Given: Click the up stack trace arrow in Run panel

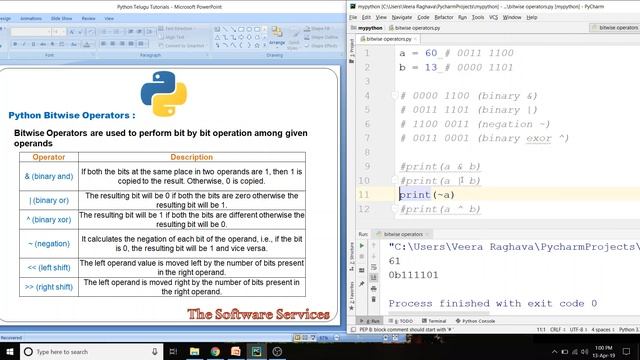Looking at the screenshot, I should pos(373,245).
